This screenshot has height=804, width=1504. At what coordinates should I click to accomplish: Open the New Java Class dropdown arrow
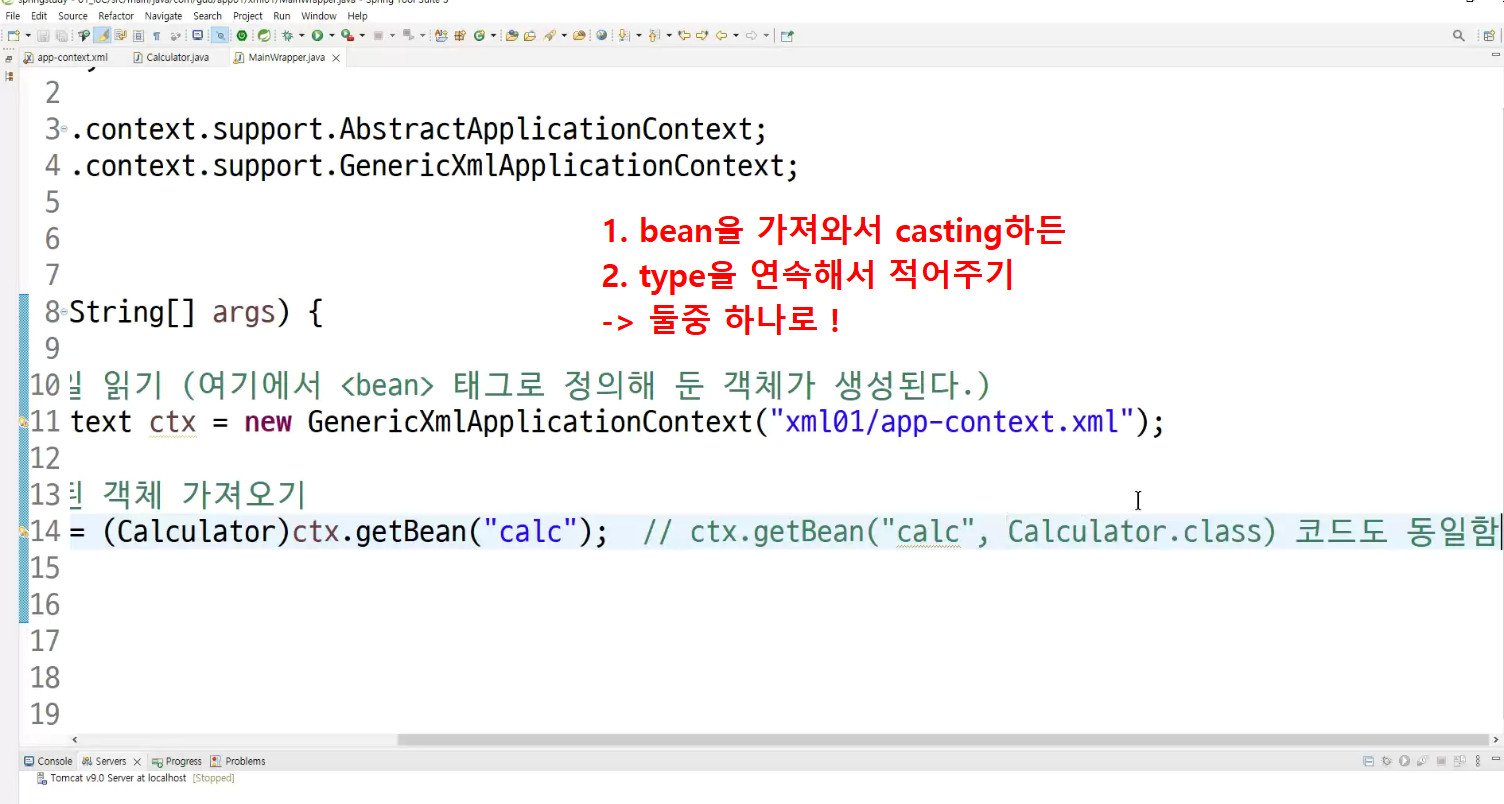pyautogui.click(x=493, y=35)
